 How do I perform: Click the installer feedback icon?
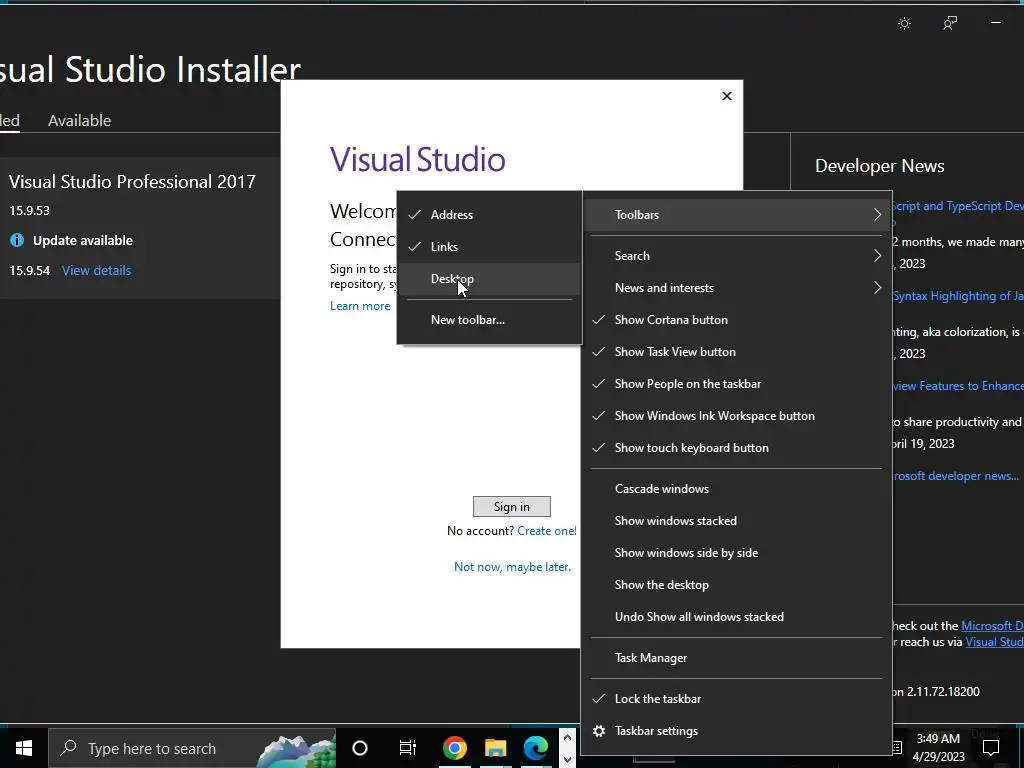[950, 24]
